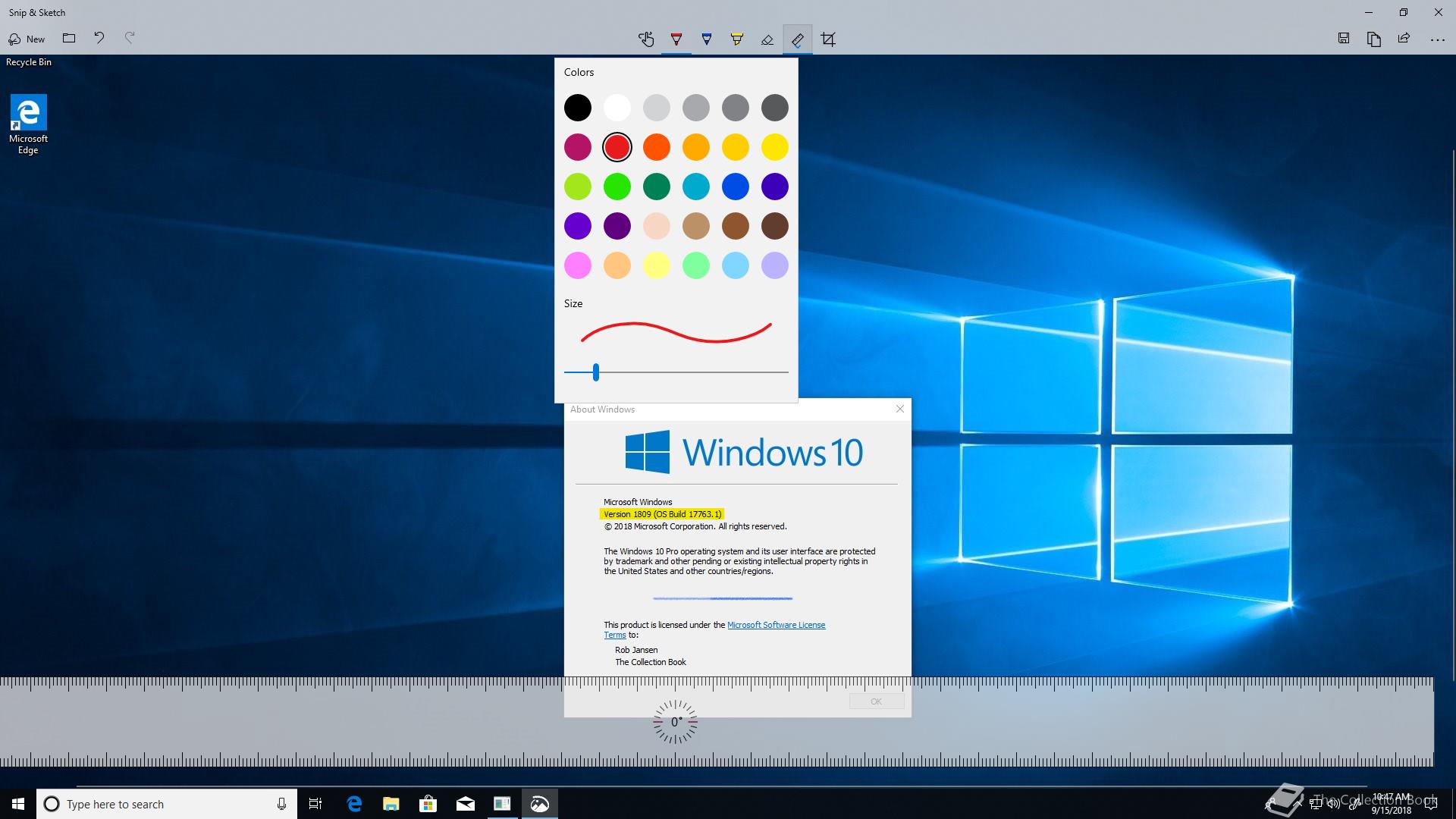Click the Windows 10 logo in the dialog
Screen dimensions: 1456x819
pos(743,452)
